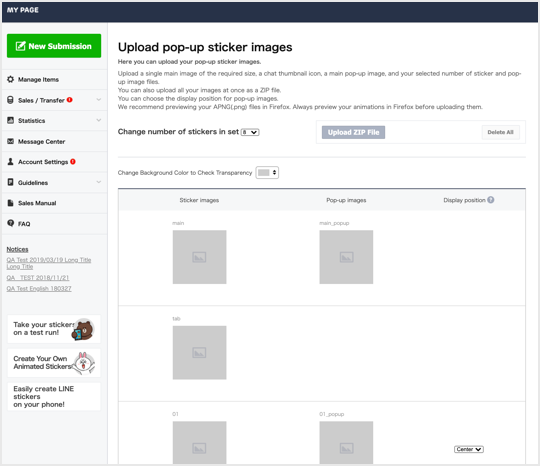The height and width of the screenshot is (466, 540).
Task: Click the Manage Items gear icon
Action: click(x=11, y=79)
